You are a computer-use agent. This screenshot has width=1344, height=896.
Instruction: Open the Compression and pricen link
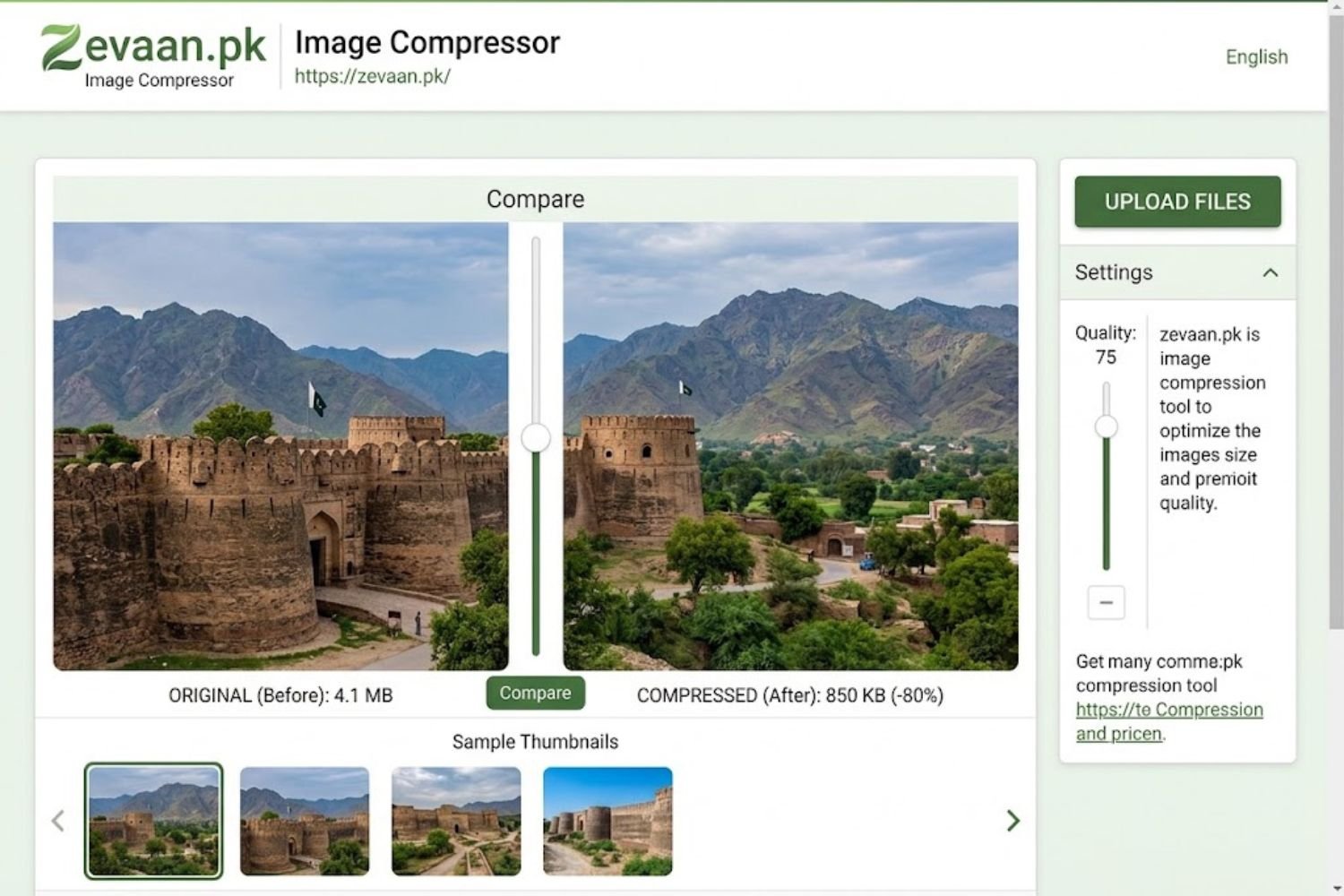tap(1169, 721)
